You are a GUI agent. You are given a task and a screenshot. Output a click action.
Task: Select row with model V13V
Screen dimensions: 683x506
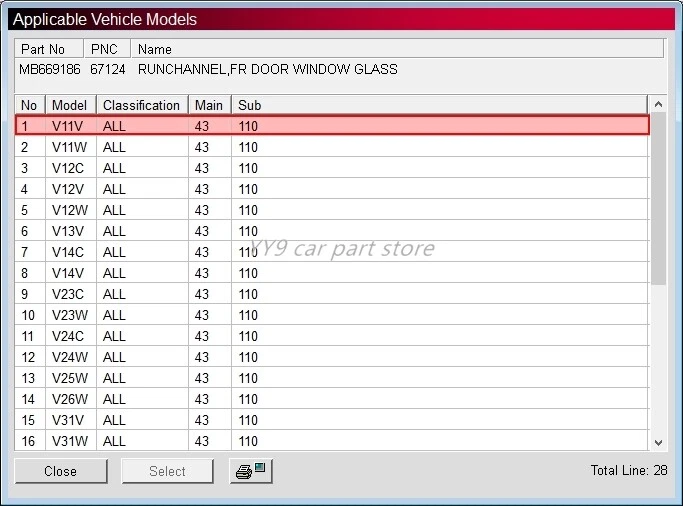(332, 231)
